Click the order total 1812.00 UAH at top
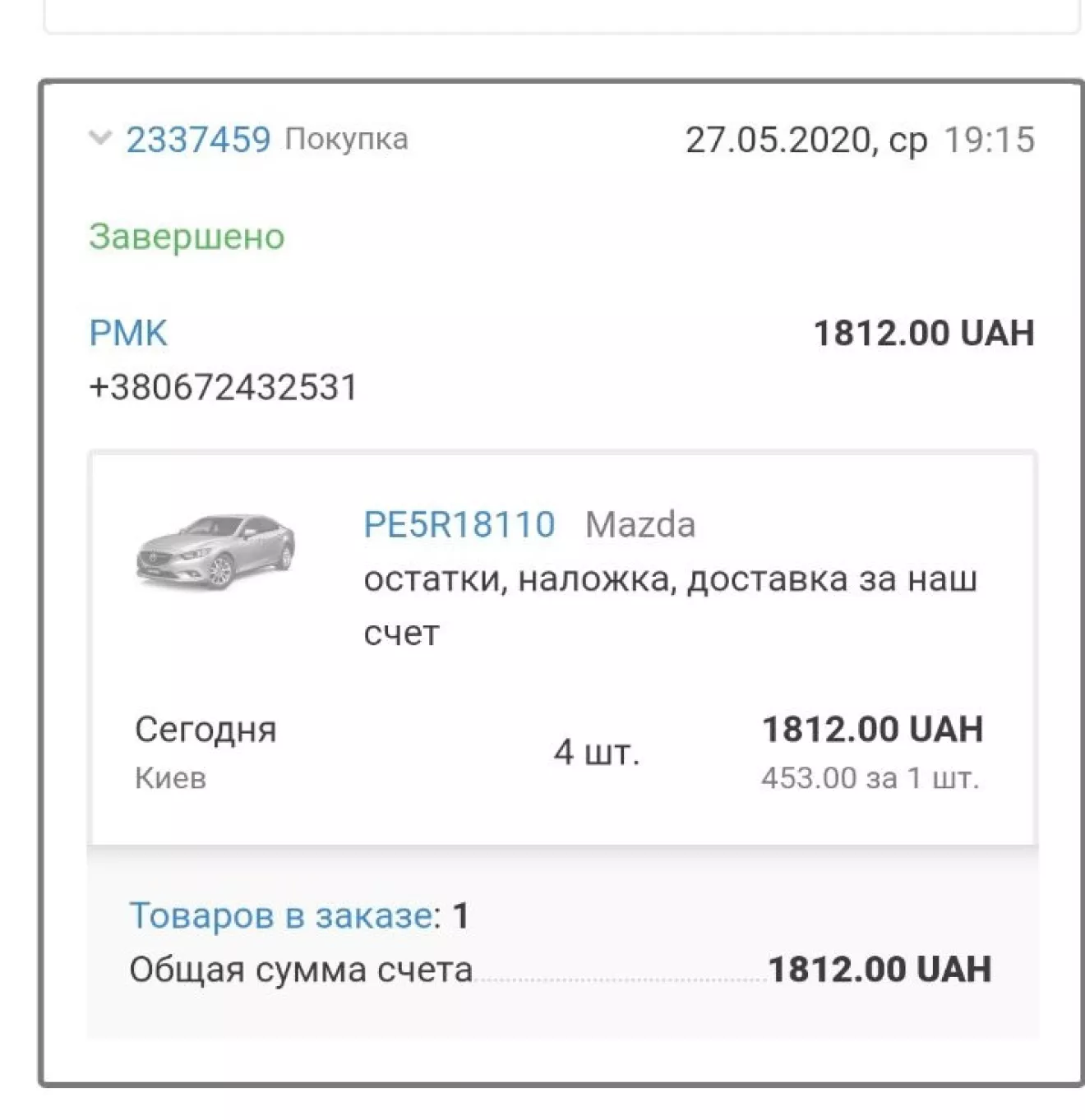This screenshot has width=1085, height=1120. coord(924,333)
